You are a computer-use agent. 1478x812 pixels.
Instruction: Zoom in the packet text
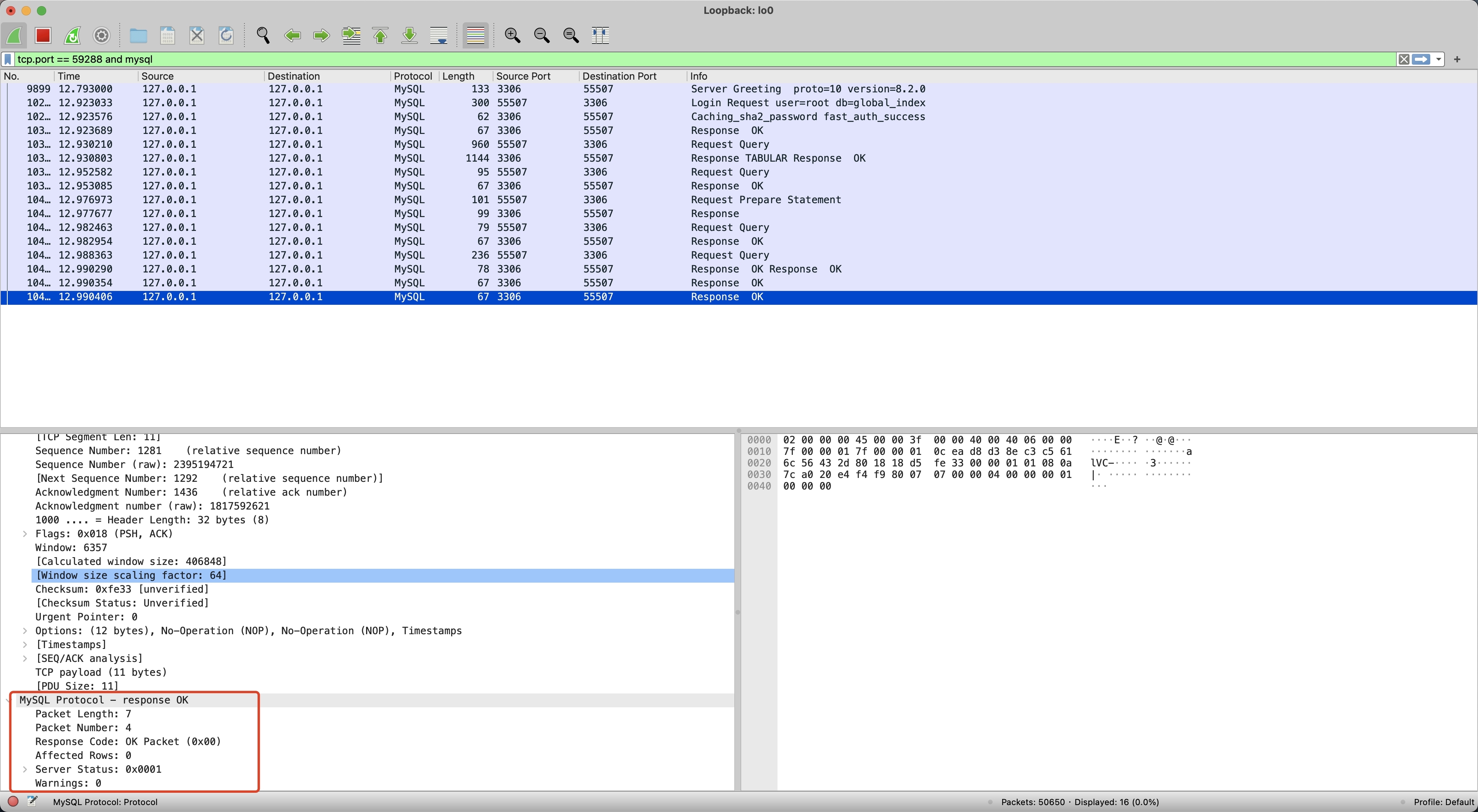(512, 35)
